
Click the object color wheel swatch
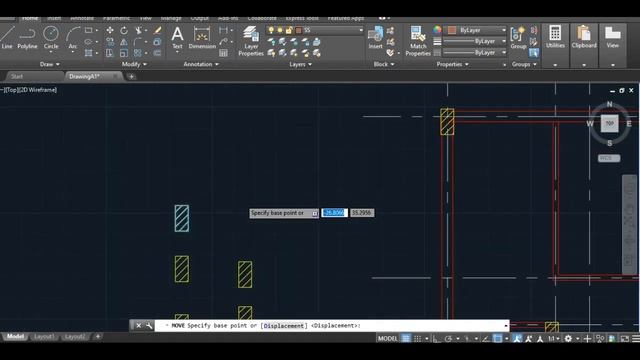click(437, 30)
